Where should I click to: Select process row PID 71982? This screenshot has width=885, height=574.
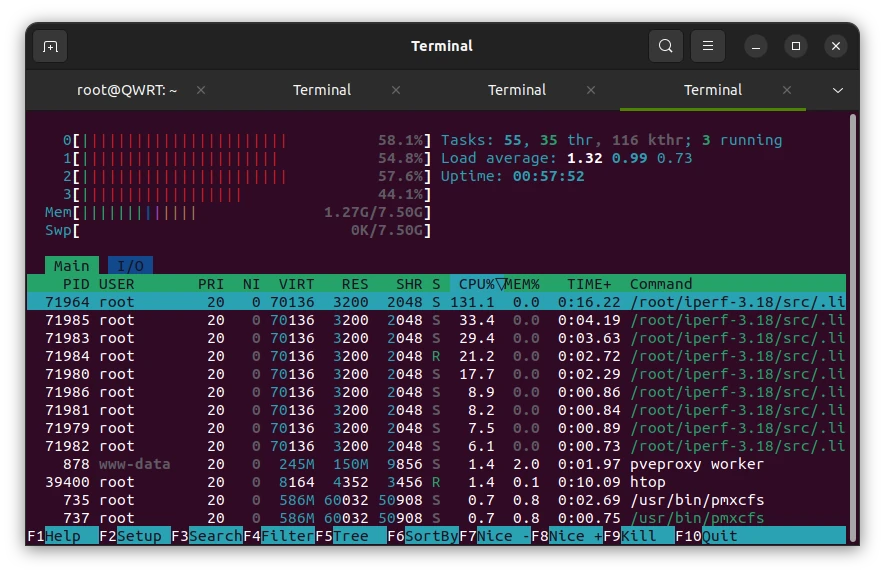[436, 446]
